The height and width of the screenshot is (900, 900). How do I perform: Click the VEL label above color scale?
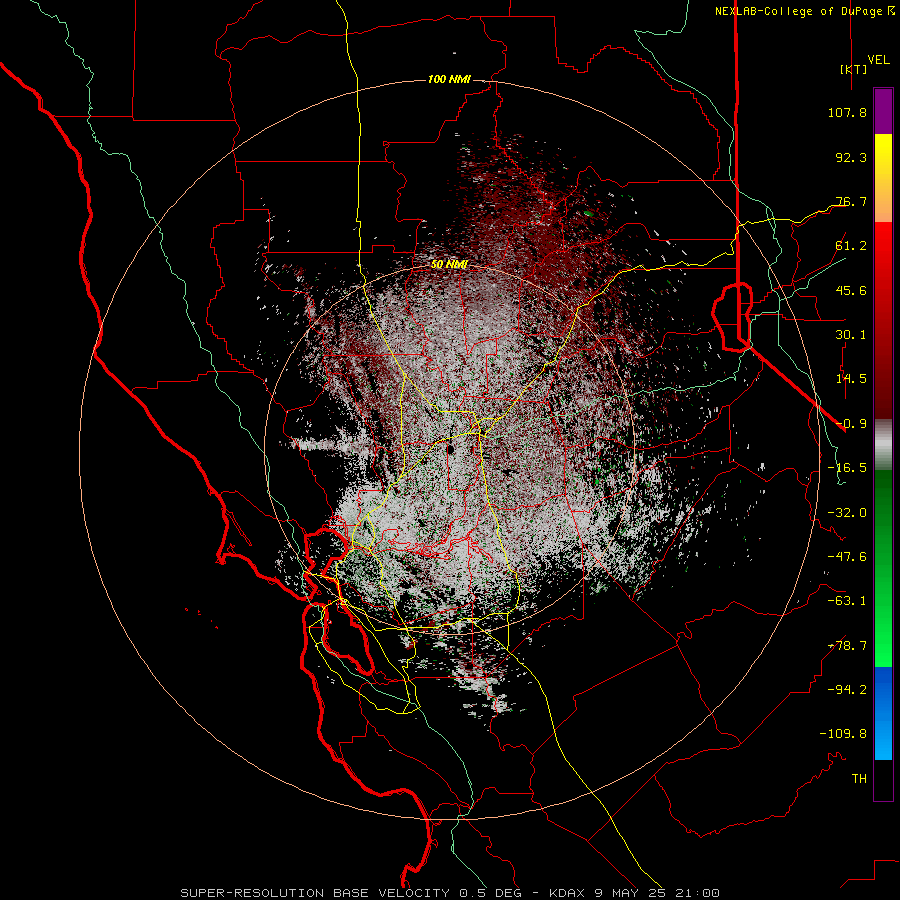point(878,59)
